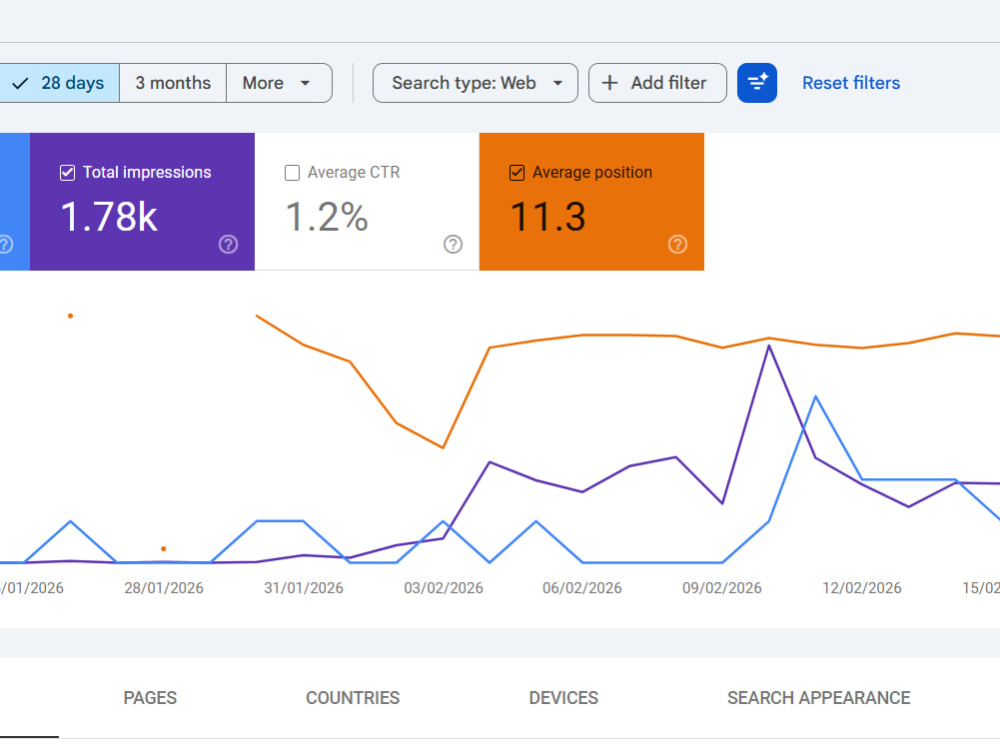This screenshot has height=750, width=1000.
Task: Open help icon on Average position card
Action: tap(677, 244)
